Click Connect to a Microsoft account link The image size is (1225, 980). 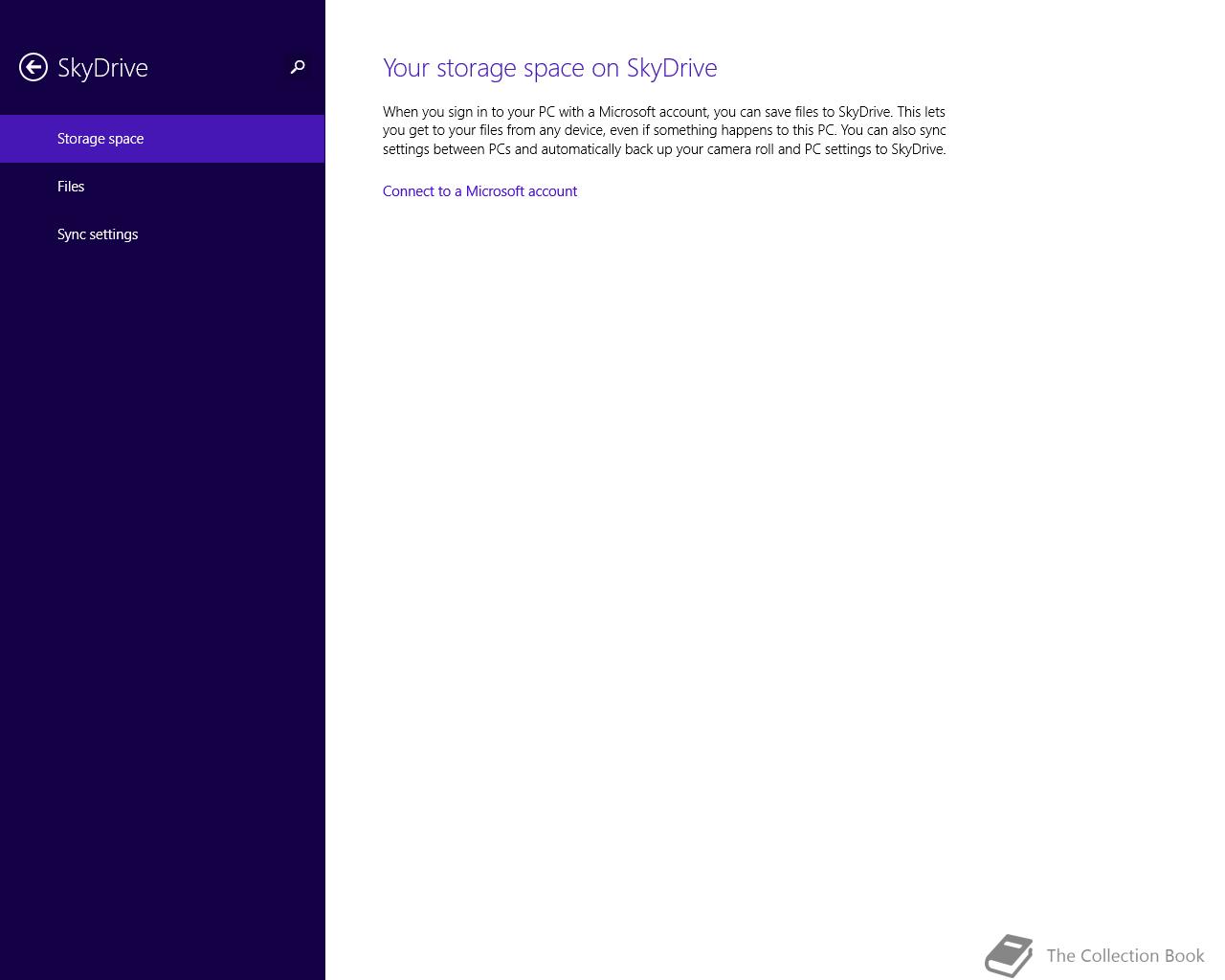(x=479, y=191)
